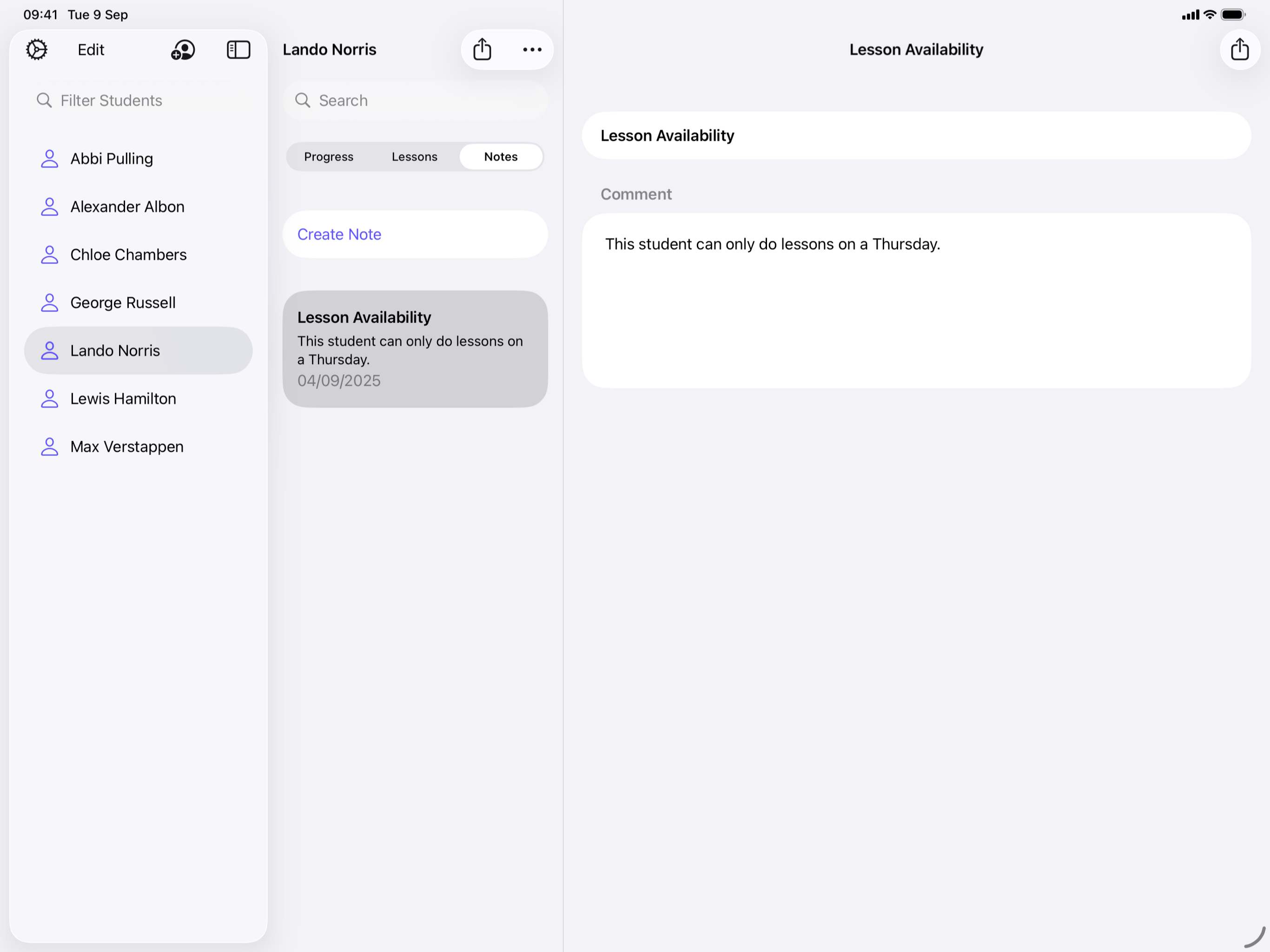Select the Notes segment

(500, 157)
